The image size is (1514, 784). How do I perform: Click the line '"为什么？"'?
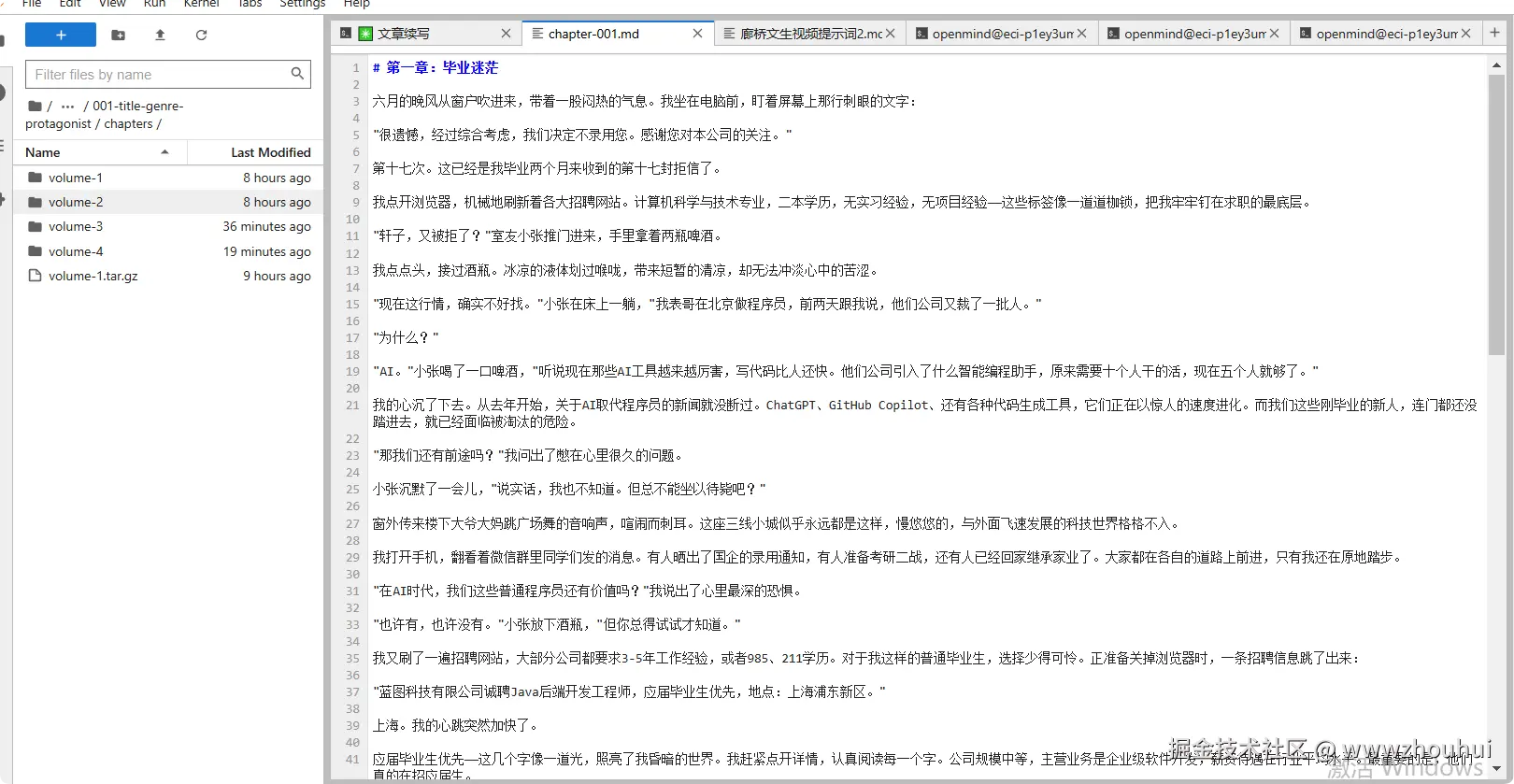[406, 337]
